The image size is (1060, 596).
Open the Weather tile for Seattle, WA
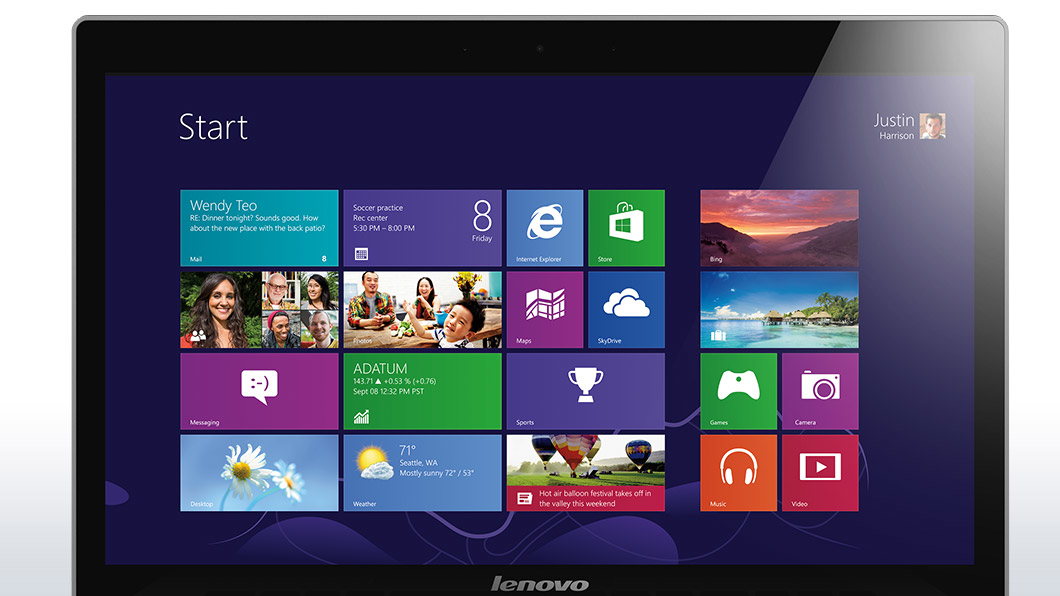pyautogui.click(x=423, y=473)
